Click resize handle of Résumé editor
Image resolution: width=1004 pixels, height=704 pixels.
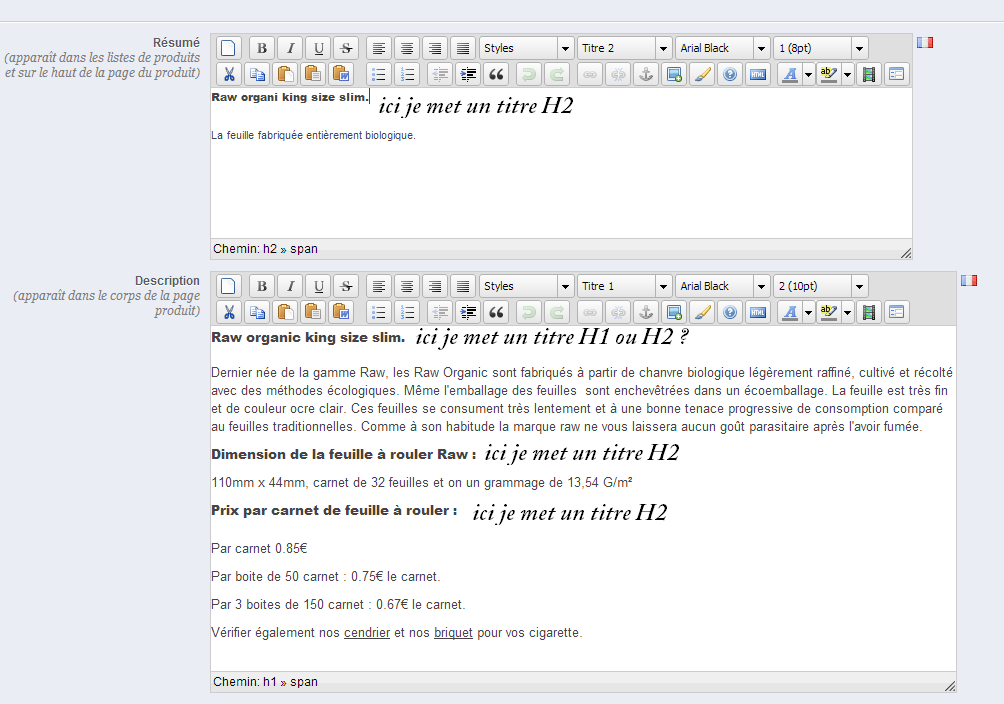coord(905,253)
